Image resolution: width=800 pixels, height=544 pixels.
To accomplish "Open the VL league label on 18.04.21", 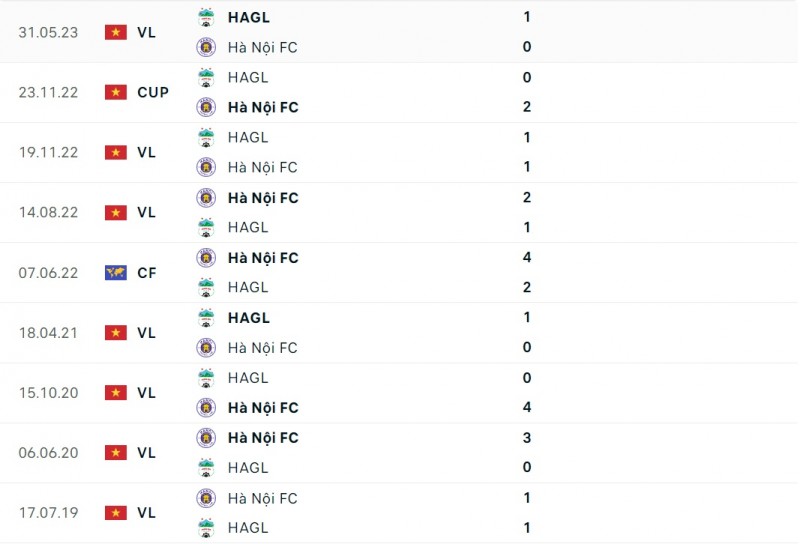I will [x=147, y=333].
